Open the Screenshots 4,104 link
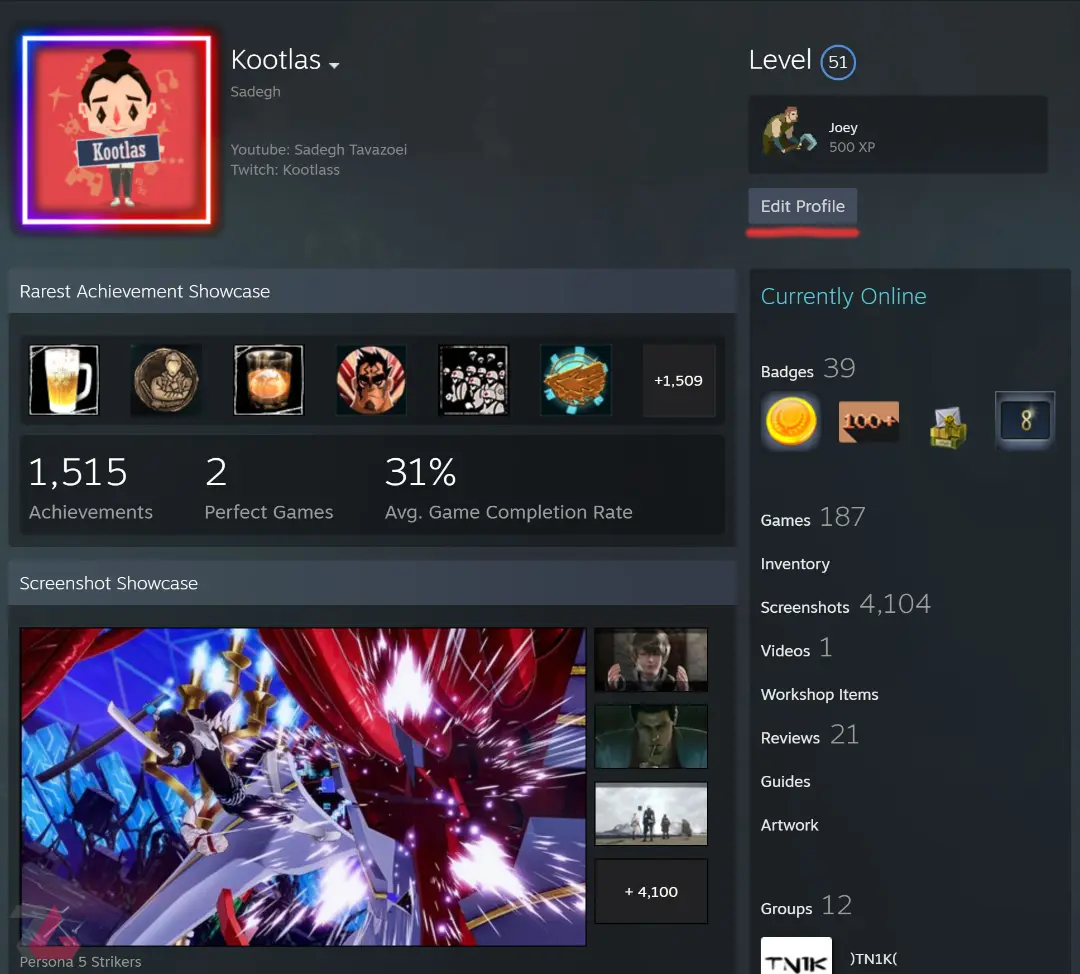The height and width of the screenshot is (974, 1080). click(845, 605)
